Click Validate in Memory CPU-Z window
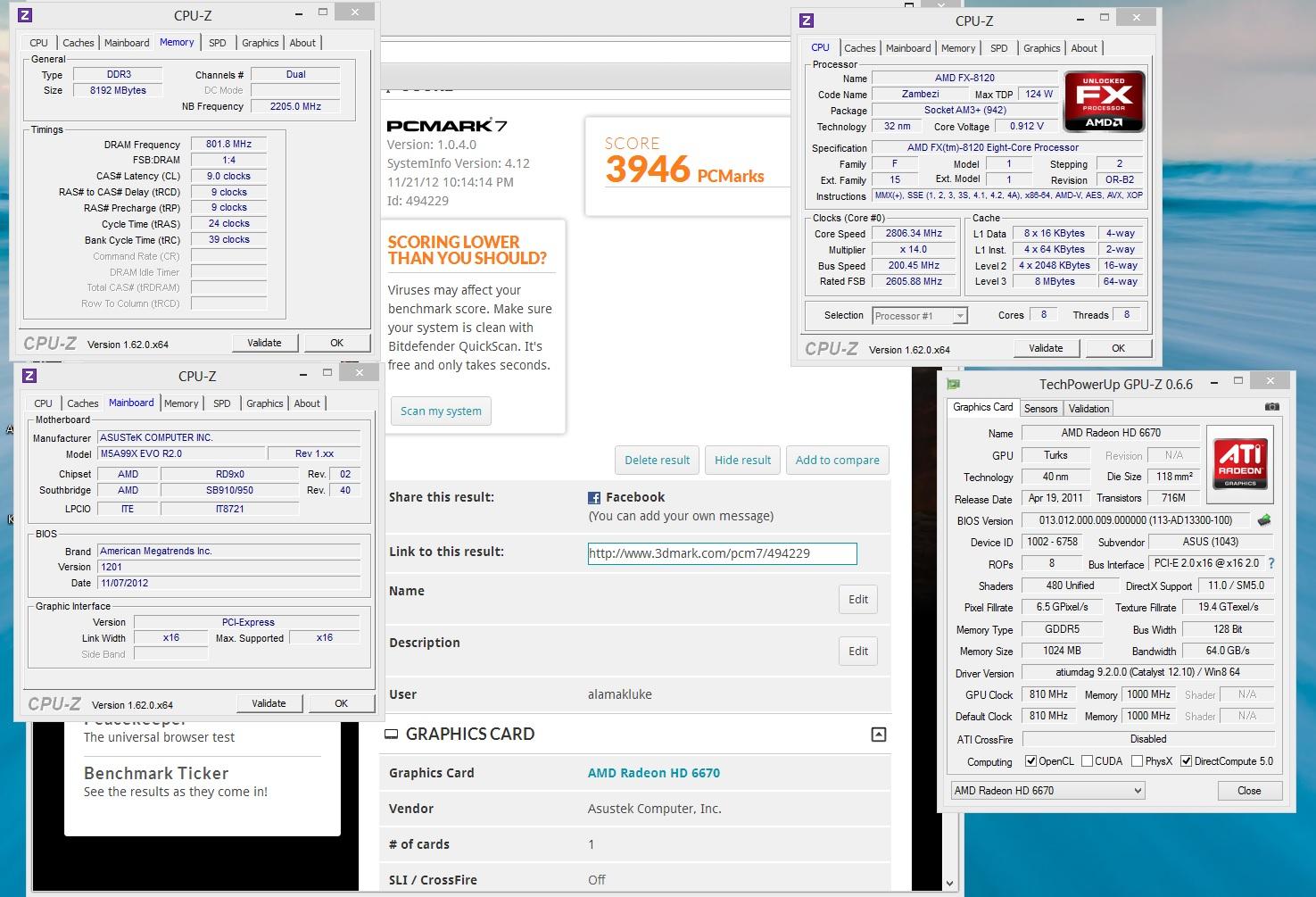Image resolution: width=1316 pixels, height=897 pixels. coord(264,343)
